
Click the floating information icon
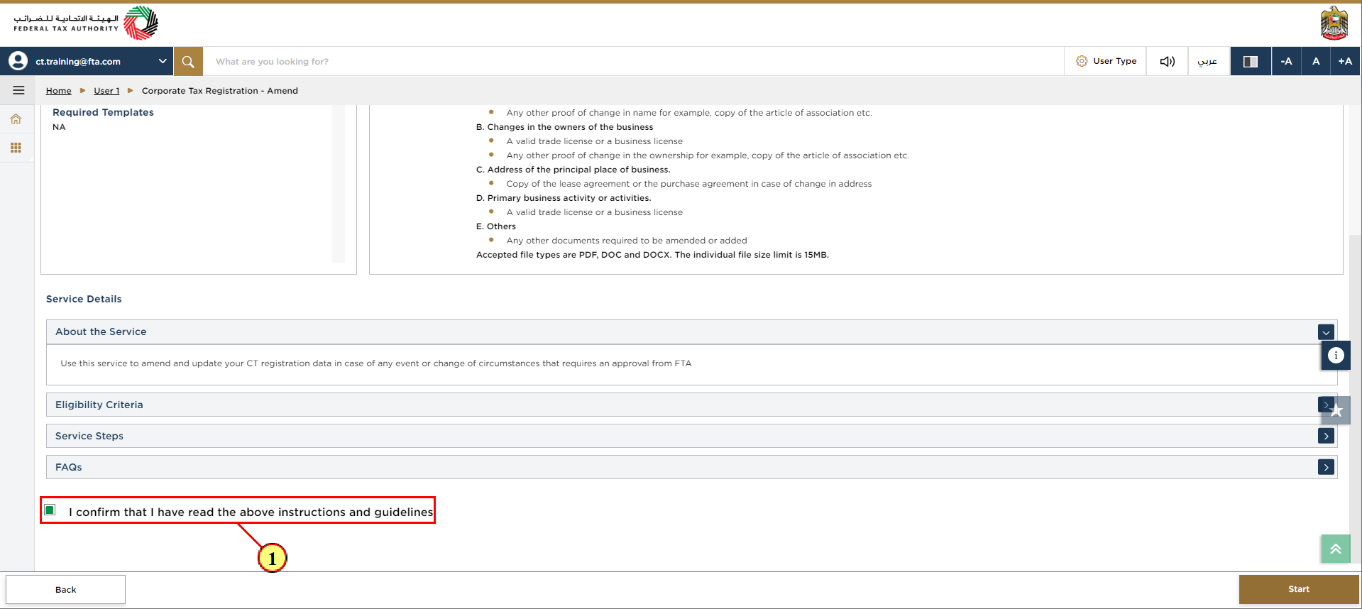(x=1337, y=355)
